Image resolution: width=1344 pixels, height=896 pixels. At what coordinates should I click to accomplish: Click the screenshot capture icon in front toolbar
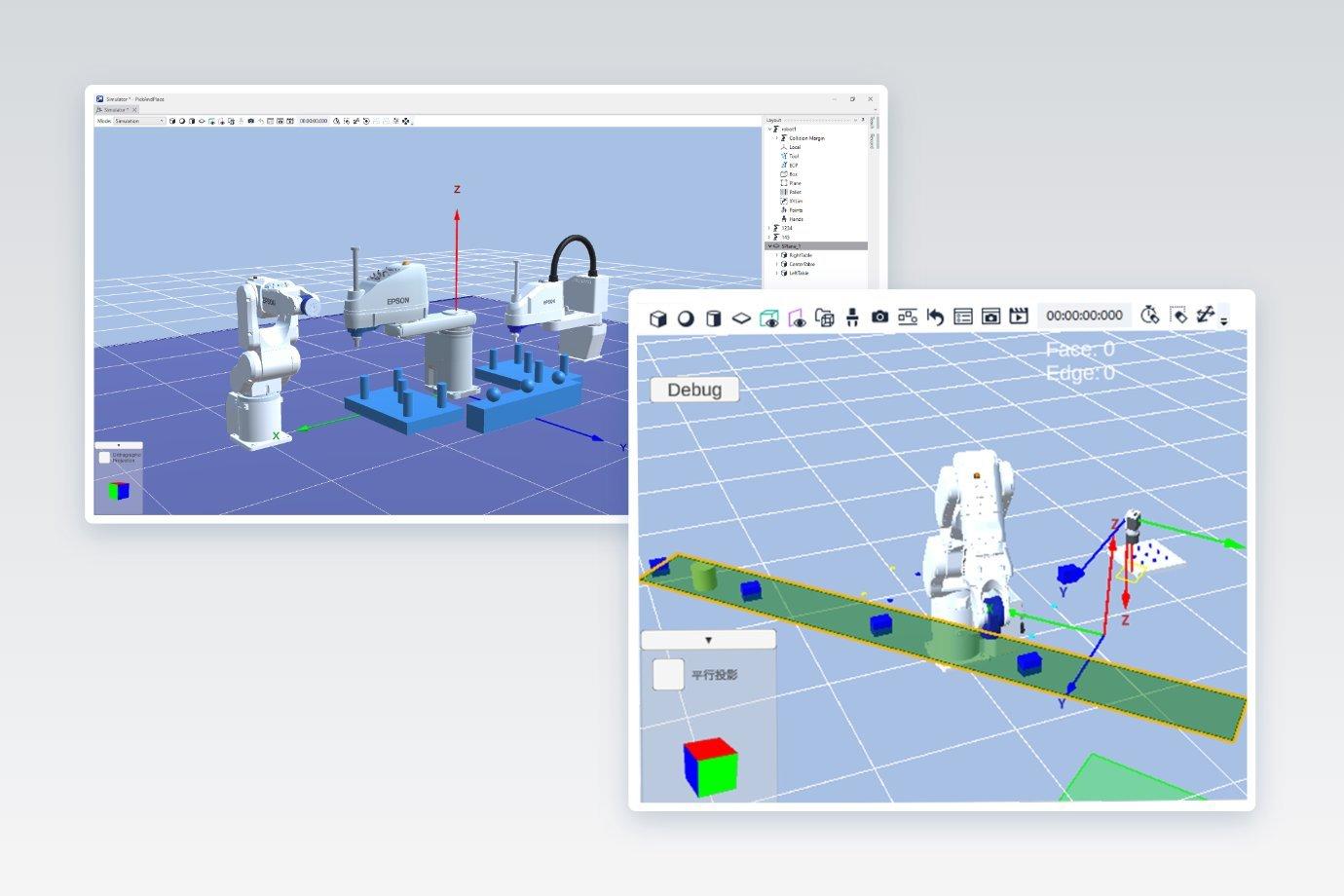[x=990, y=317]
